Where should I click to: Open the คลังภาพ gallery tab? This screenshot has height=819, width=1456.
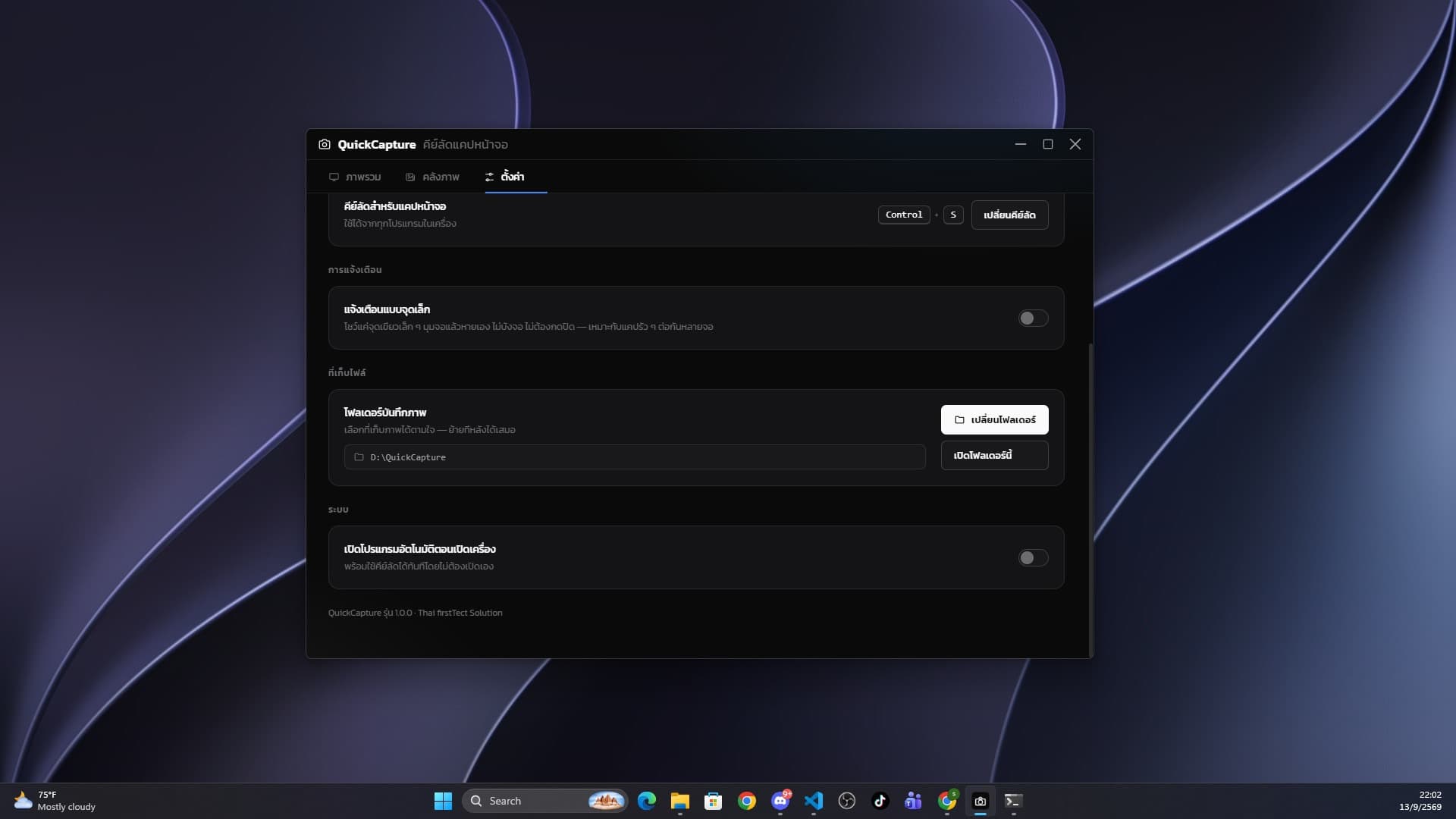point(432,177)
